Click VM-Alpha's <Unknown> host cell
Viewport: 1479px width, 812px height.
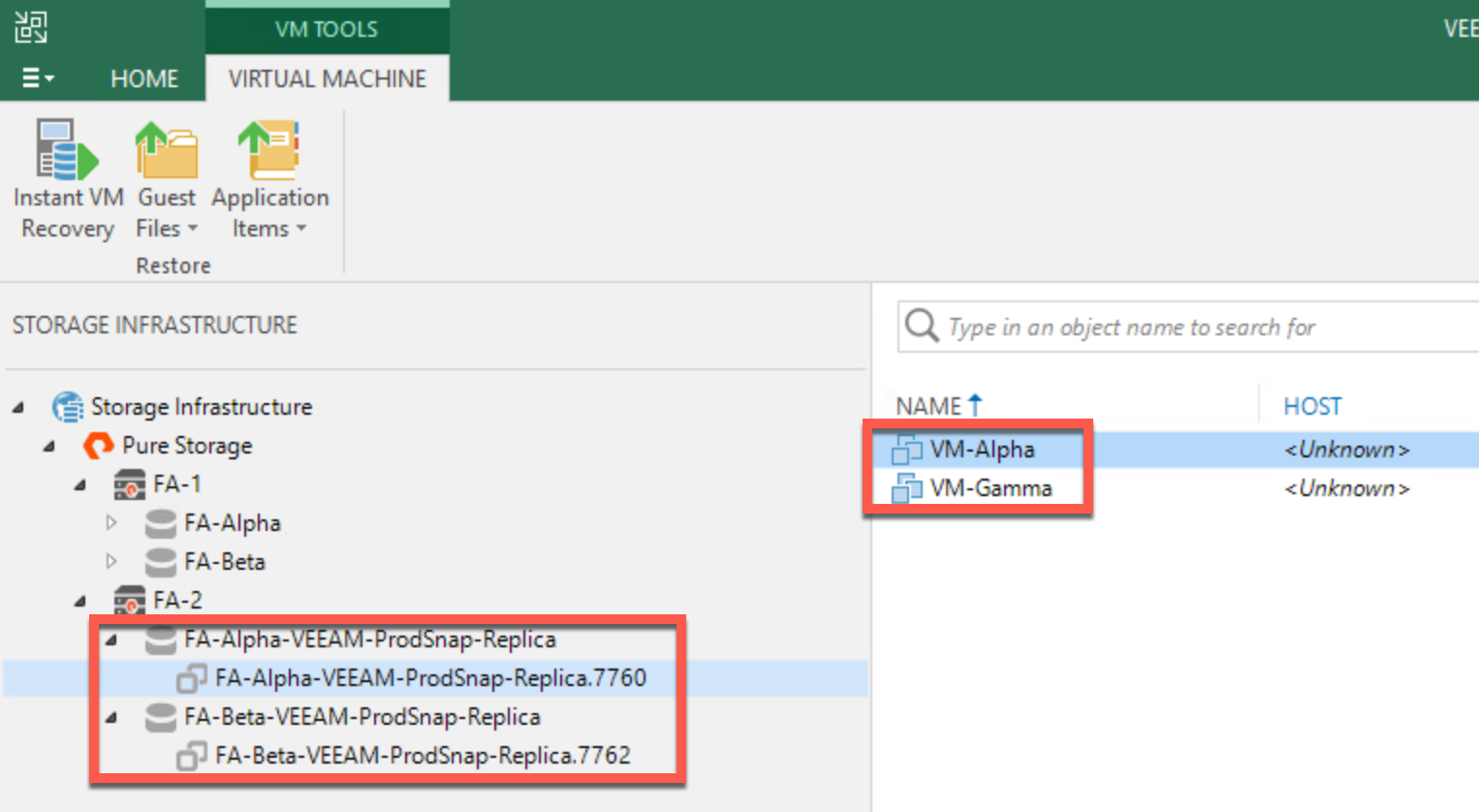(x=1346, y=450)
